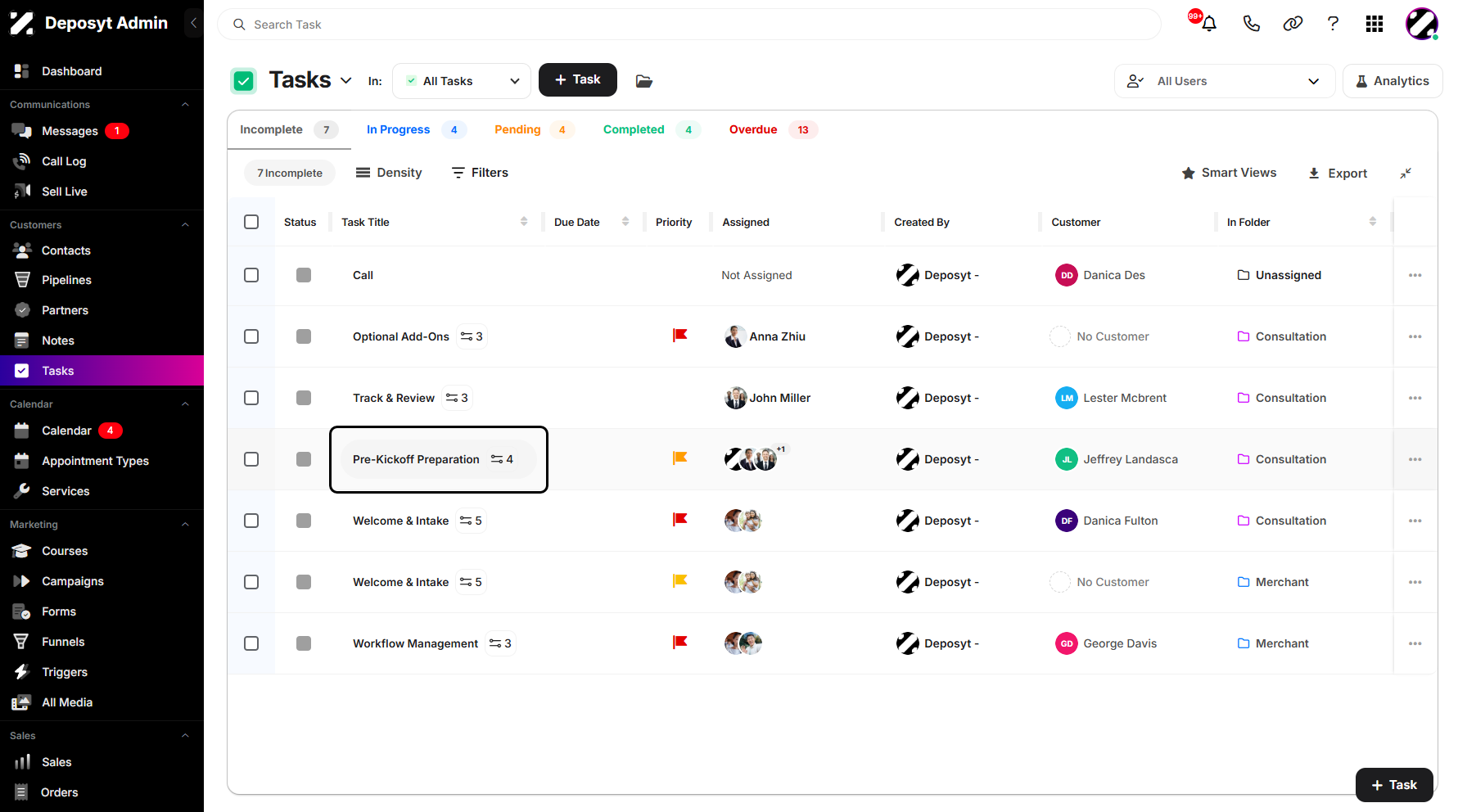The image size is (1458, 812).
Task: Click the status square for Welcome & Intake Consultation row
Action: (304, 521)
